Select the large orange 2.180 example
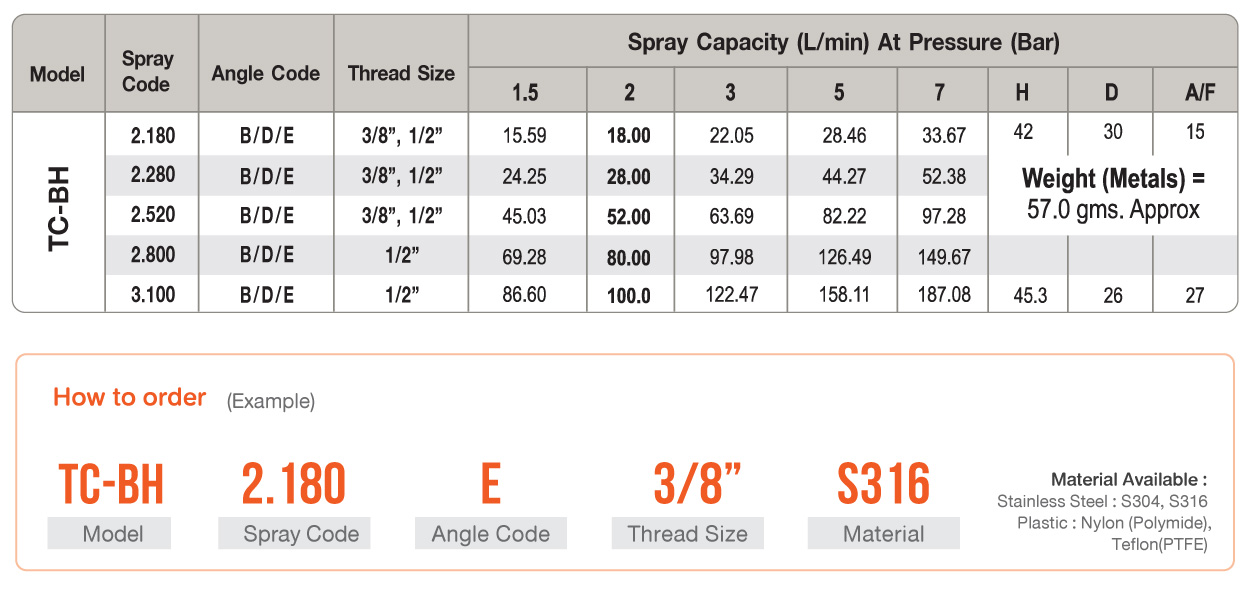 pos(294,485)
